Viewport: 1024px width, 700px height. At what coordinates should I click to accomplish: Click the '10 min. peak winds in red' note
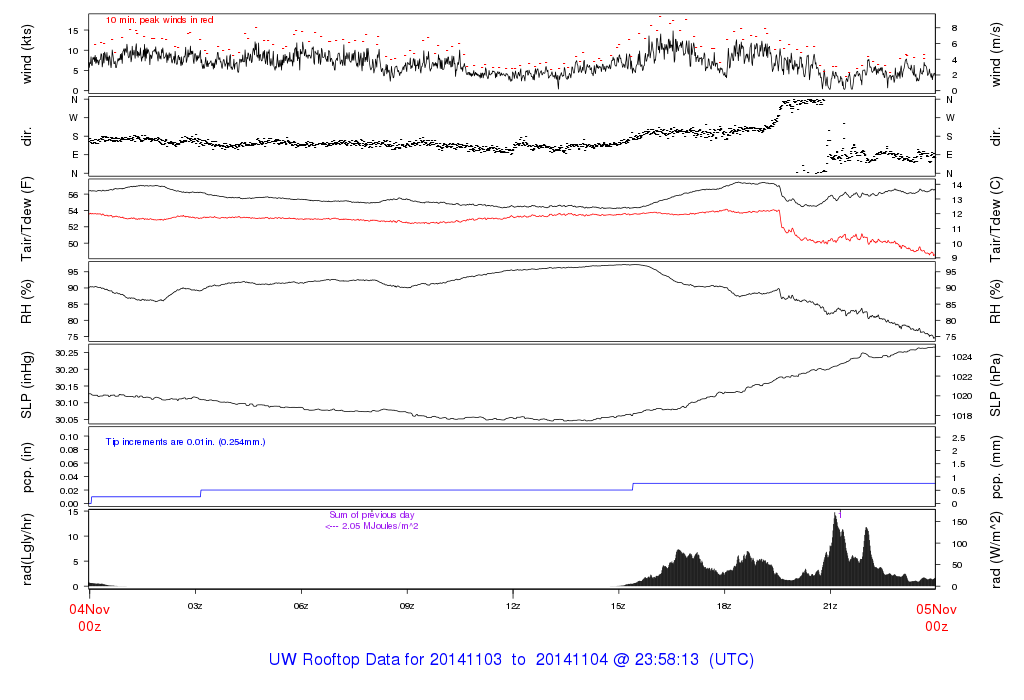(x=159, y=19)
